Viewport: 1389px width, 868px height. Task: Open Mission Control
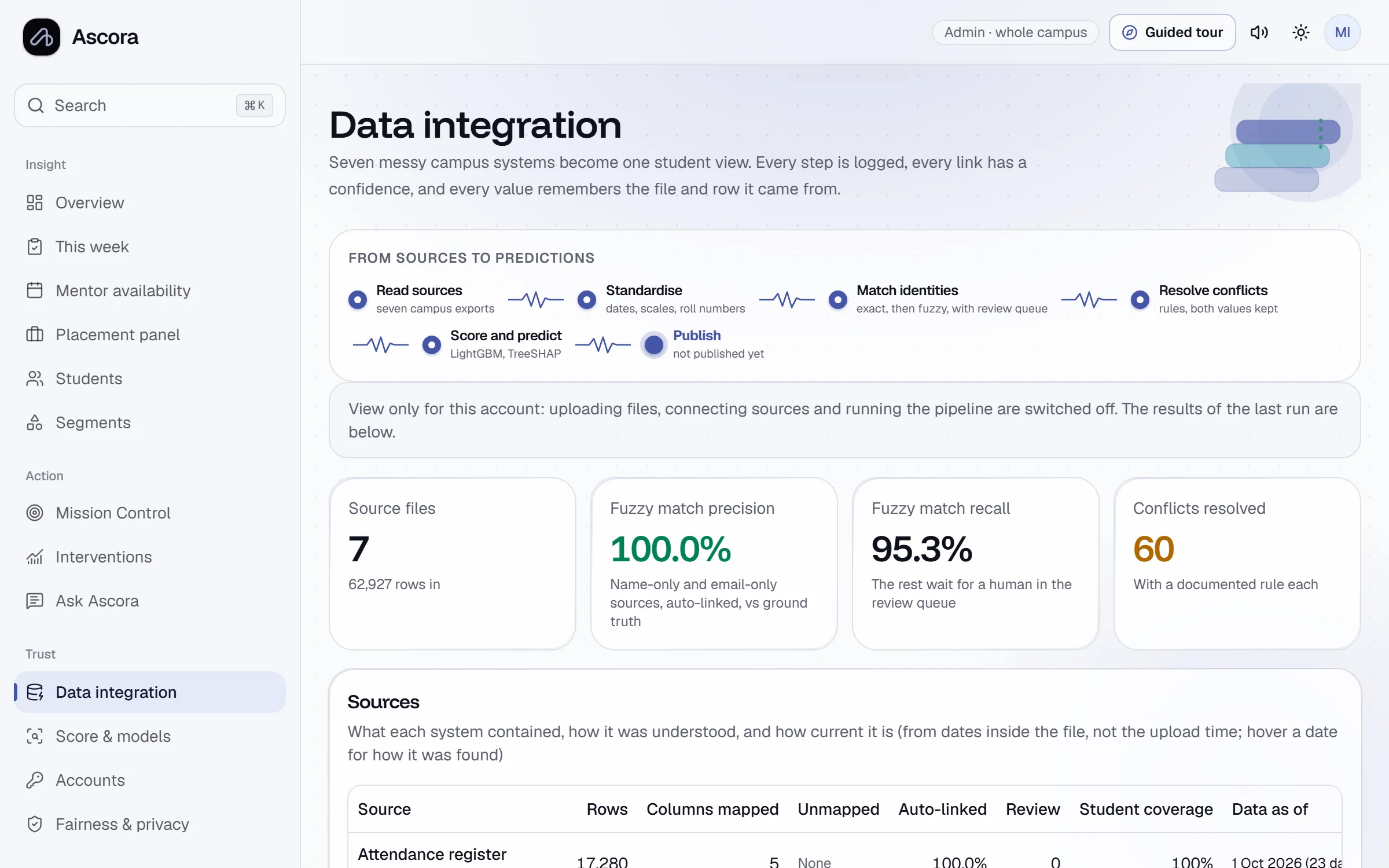pos(150,513)
